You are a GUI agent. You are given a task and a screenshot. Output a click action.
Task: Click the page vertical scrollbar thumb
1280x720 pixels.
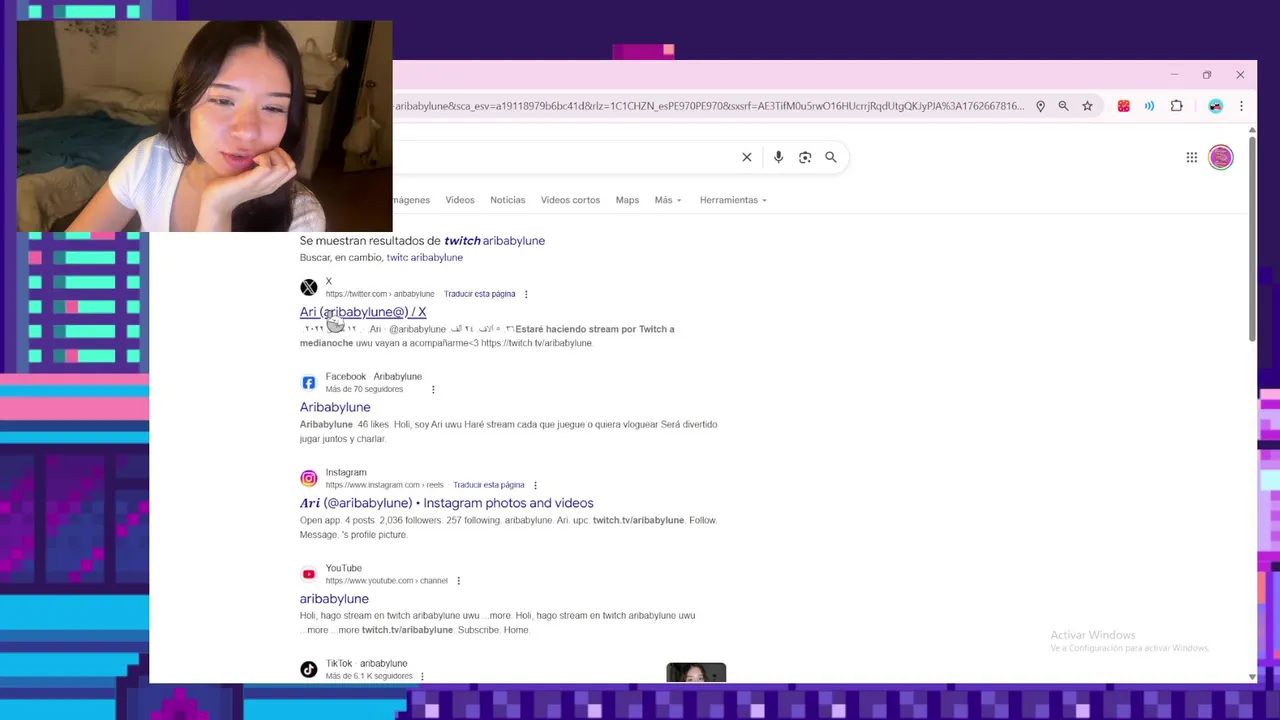(x=1252, y=240)
